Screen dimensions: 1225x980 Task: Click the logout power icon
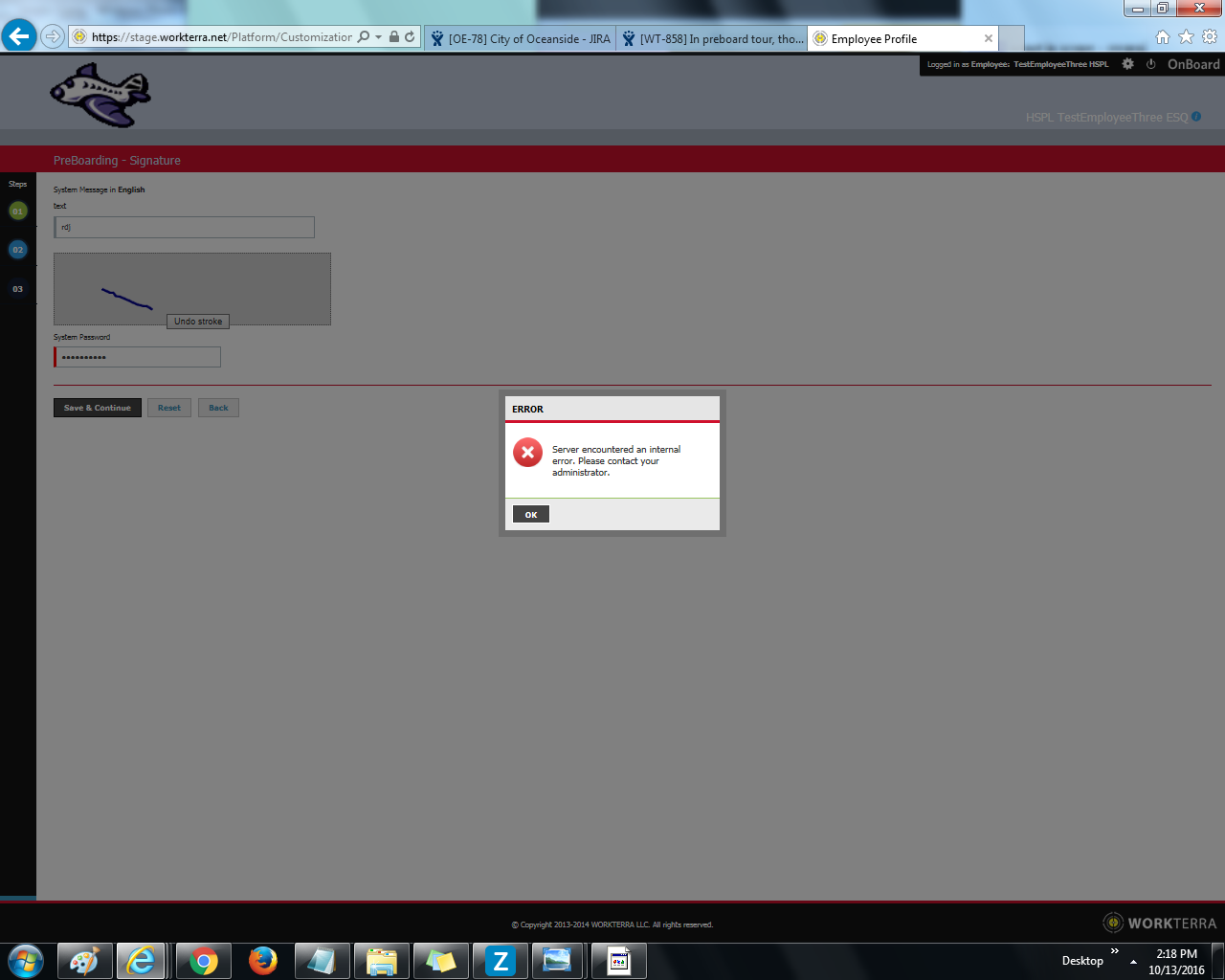[1150, 64]
